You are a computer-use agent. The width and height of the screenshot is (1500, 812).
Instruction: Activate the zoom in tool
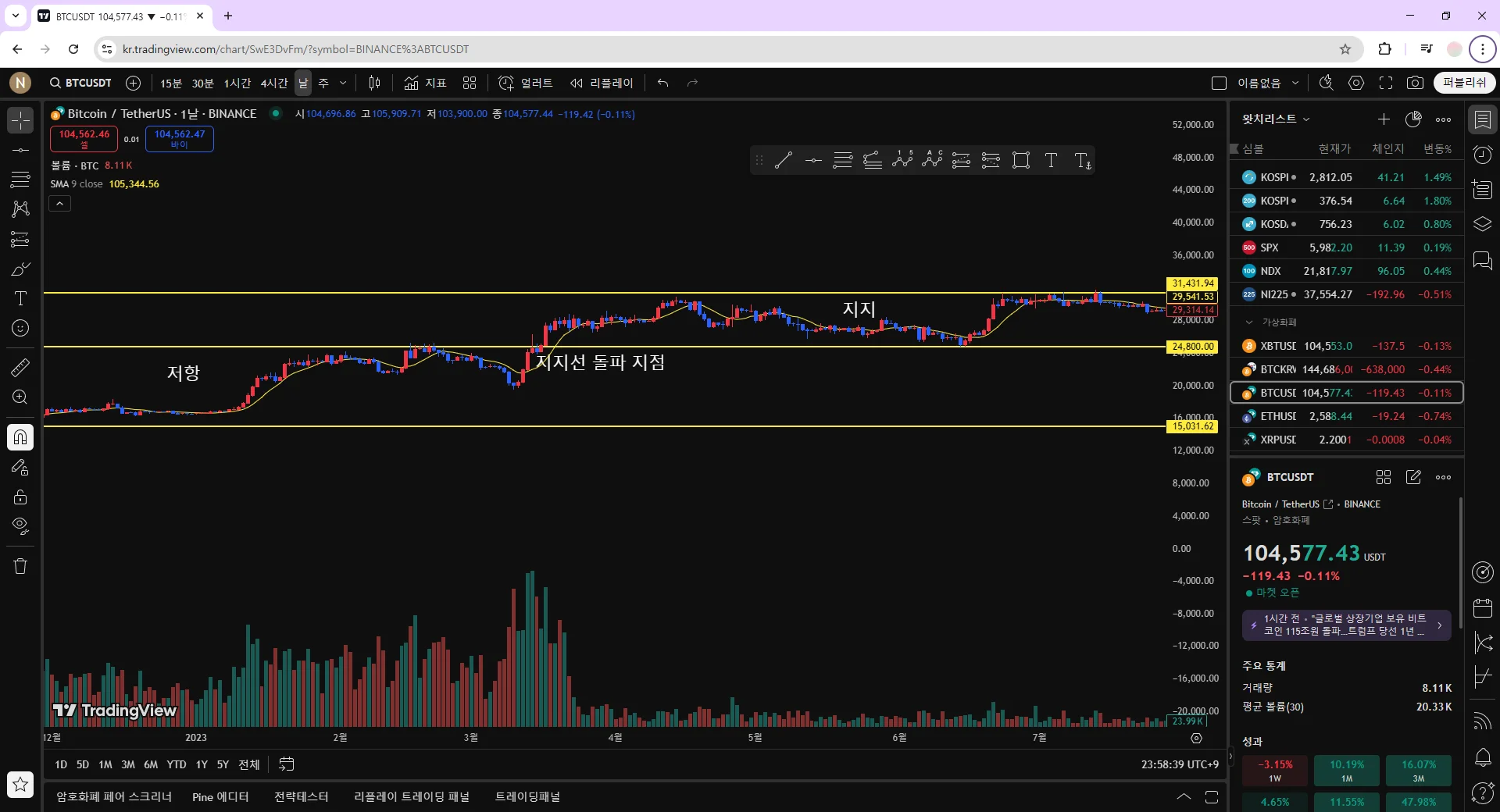tap(20, 397)
